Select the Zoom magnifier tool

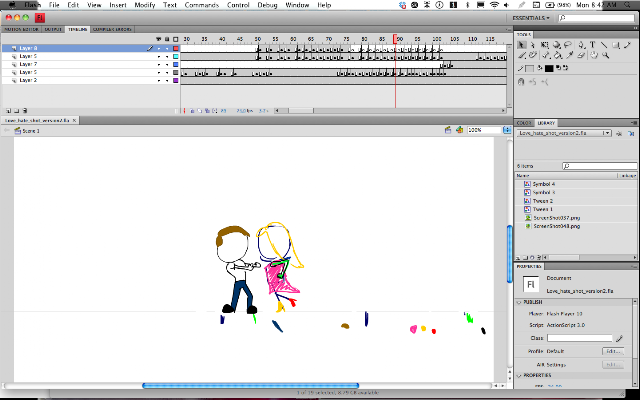tap(606, 55)
